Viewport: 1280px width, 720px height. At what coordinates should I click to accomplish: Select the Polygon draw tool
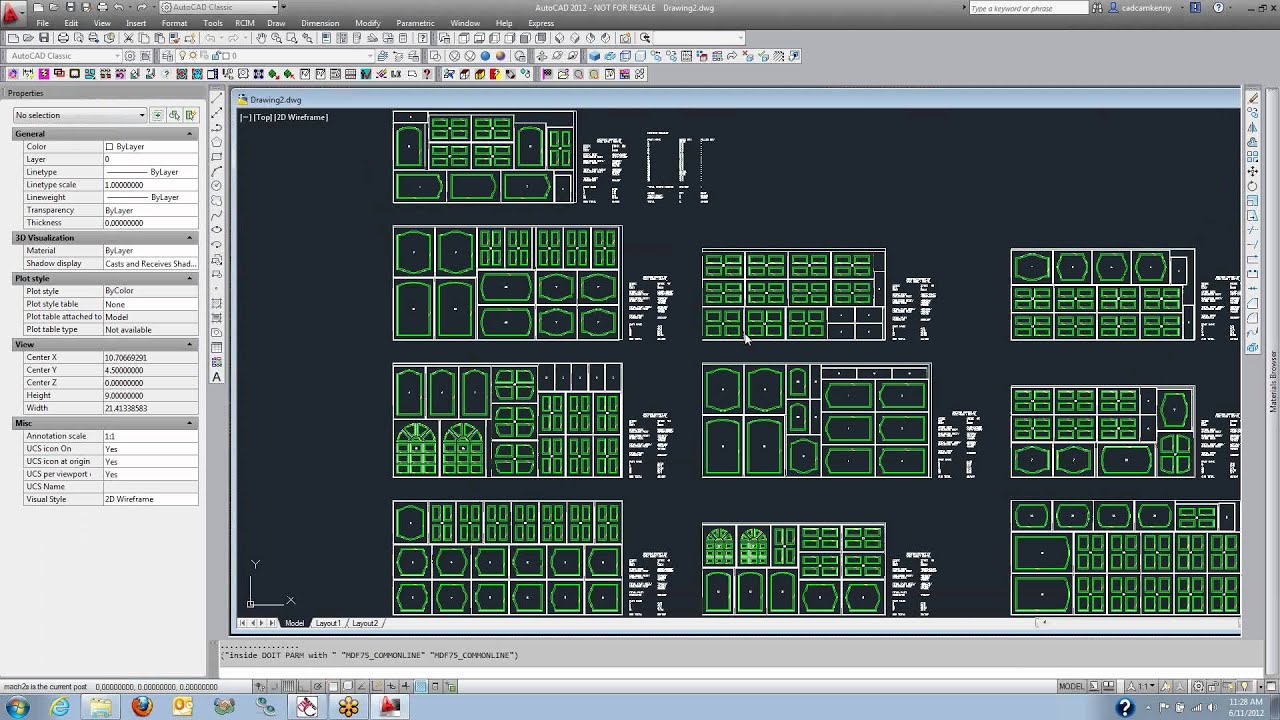pyautogui.click(x=217, y=142)
